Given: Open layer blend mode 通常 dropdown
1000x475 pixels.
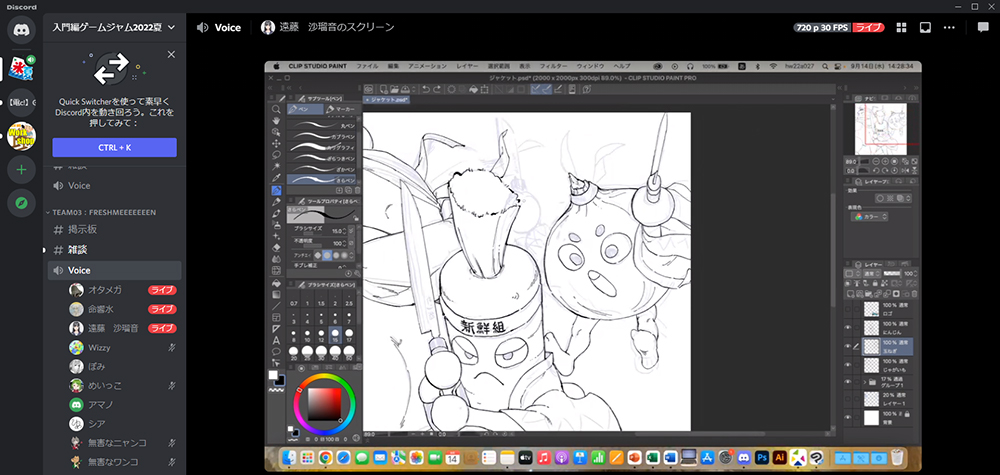Looking at the screenshot, I should (x=870, y=273).
